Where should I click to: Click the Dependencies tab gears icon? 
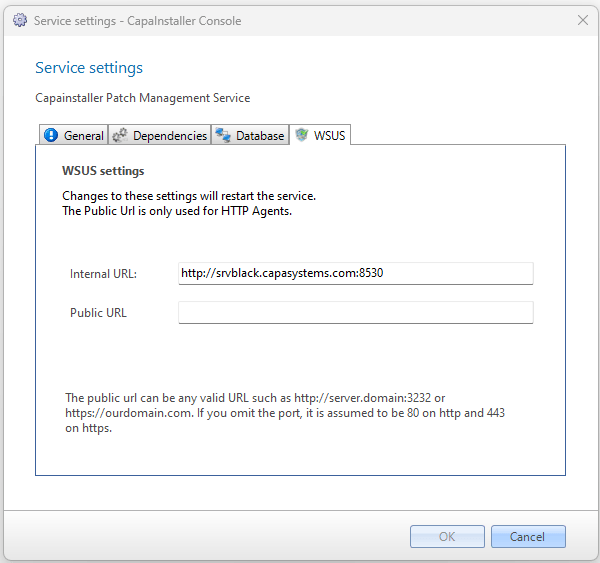(x=120, y=135)
